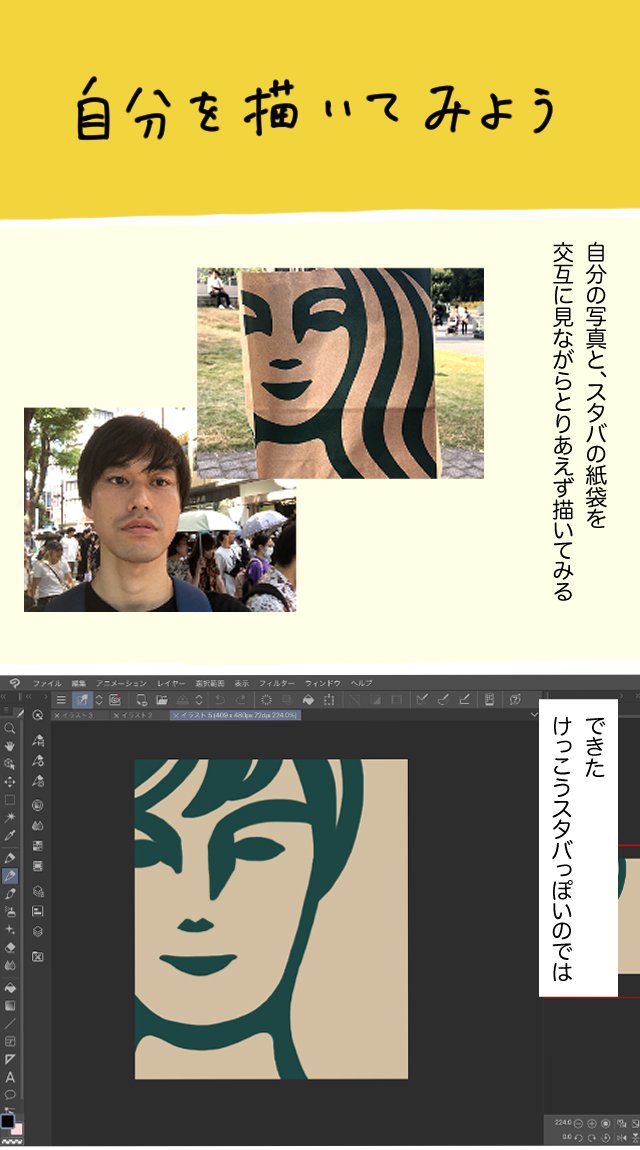640x1150 pixels.
Task: Select the Hand move tool
Action: (x=10, y=745)
